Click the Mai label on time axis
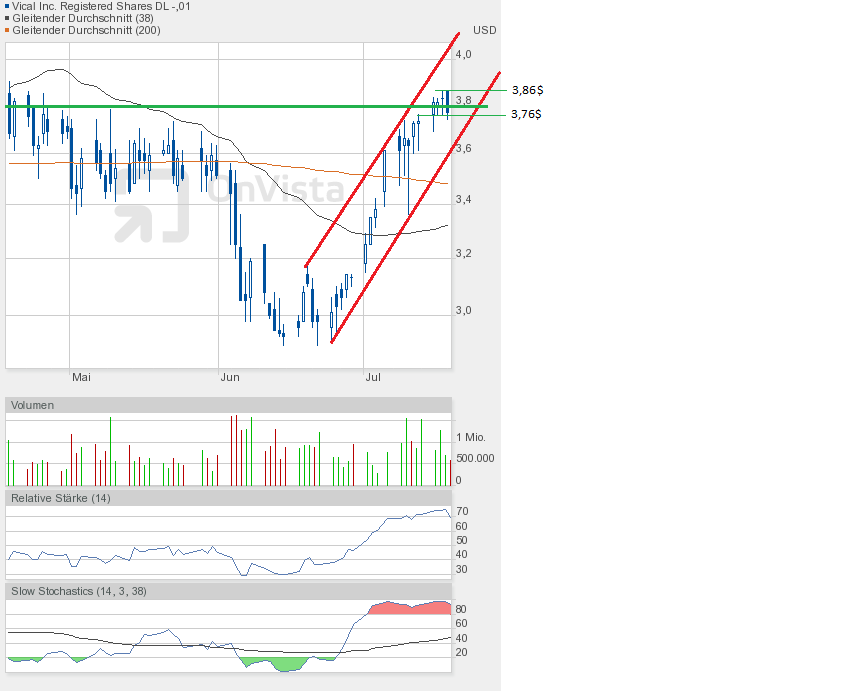The height and width of the screenshot is (691, 850). coord(81,377)
